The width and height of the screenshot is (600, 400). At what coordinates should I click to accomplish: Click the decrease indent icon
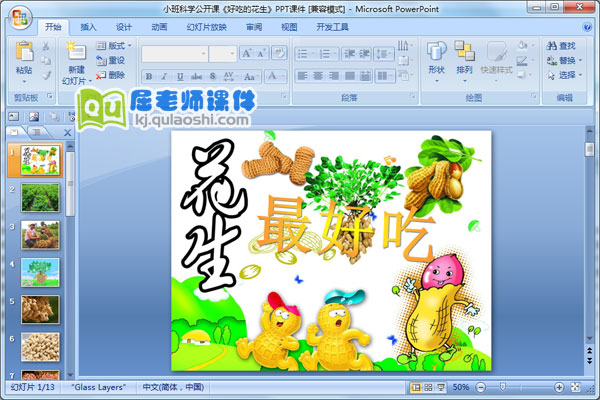point(349,54)
